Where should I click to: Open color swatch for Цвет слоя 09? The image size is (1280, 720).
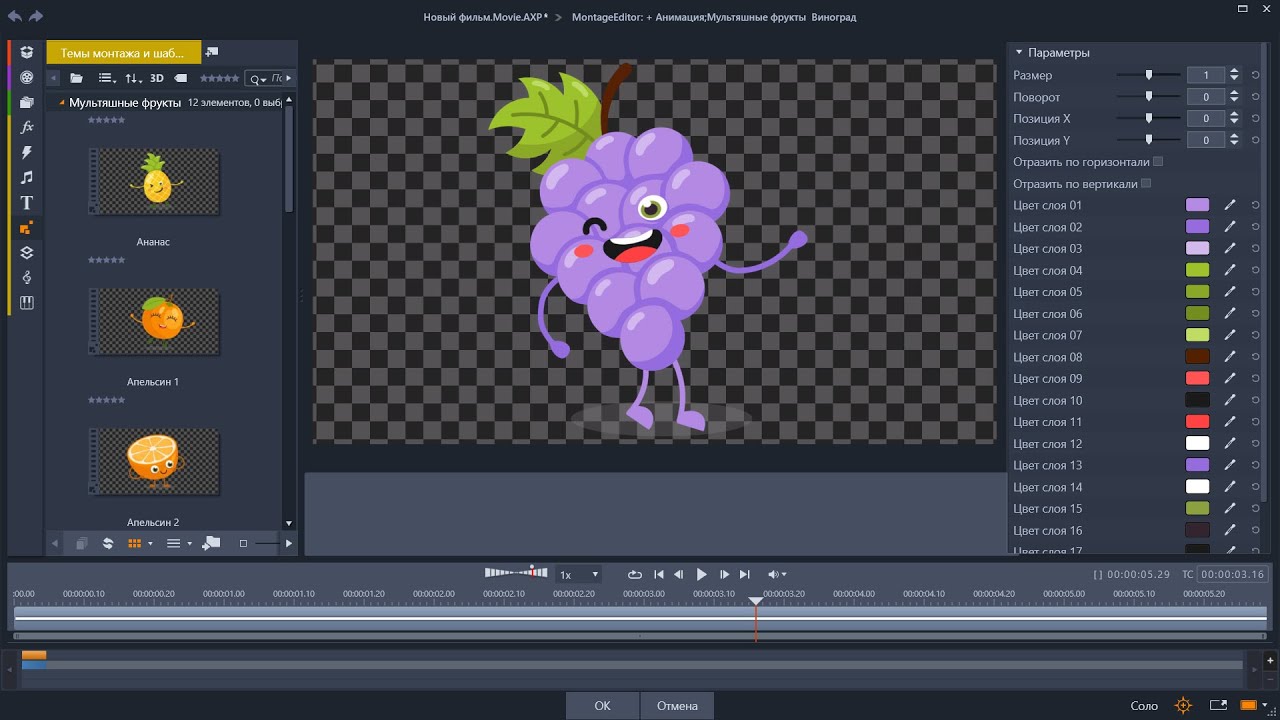(1197, 378)
